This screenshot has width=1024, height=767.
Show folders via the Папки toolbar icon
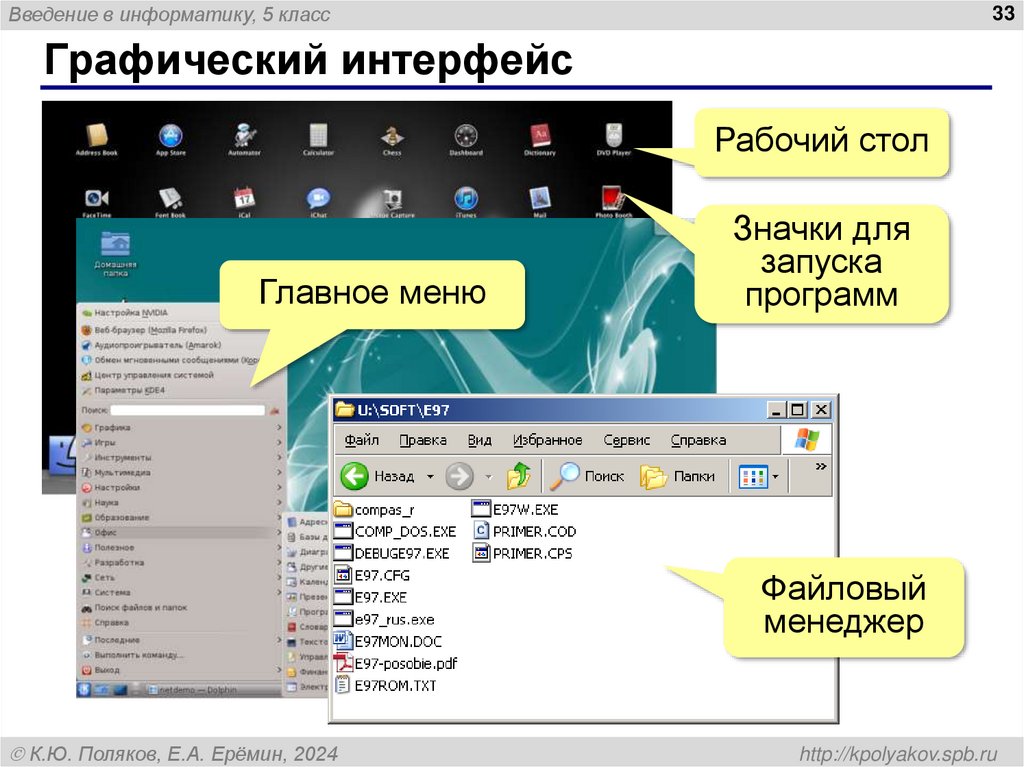pos(655,476)
